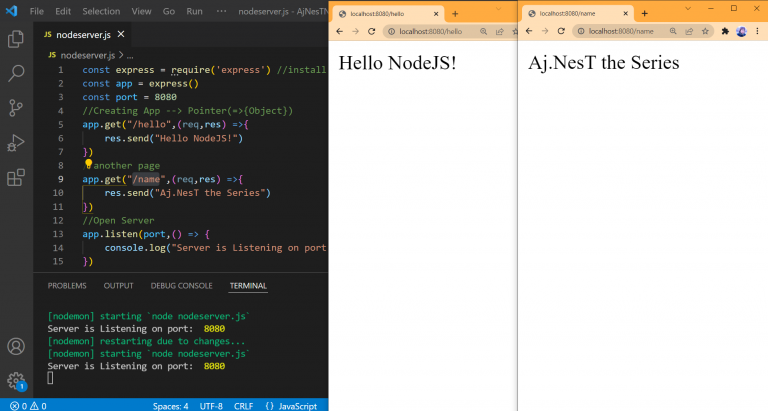Open the Source Control view
This screenshot has width=768, height=411.
coord(16,108)
